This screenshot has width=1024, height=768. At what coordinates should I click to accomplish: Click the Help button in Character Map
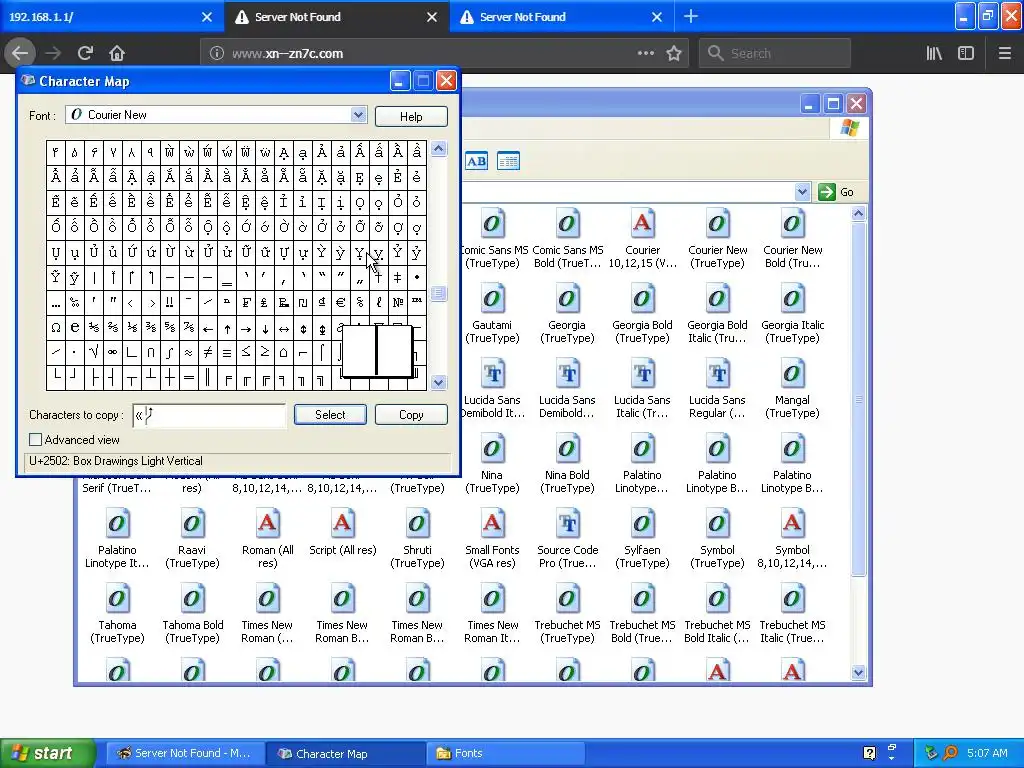(x=411, y=116)
